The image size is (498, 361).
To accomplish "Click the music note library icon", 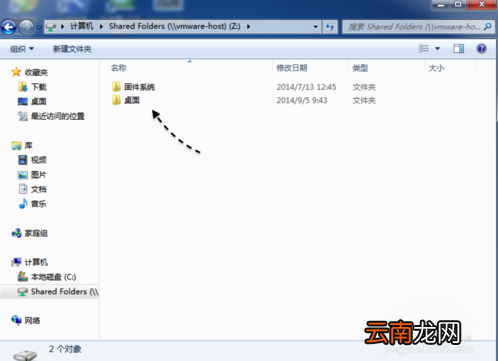I will (23, 203).
